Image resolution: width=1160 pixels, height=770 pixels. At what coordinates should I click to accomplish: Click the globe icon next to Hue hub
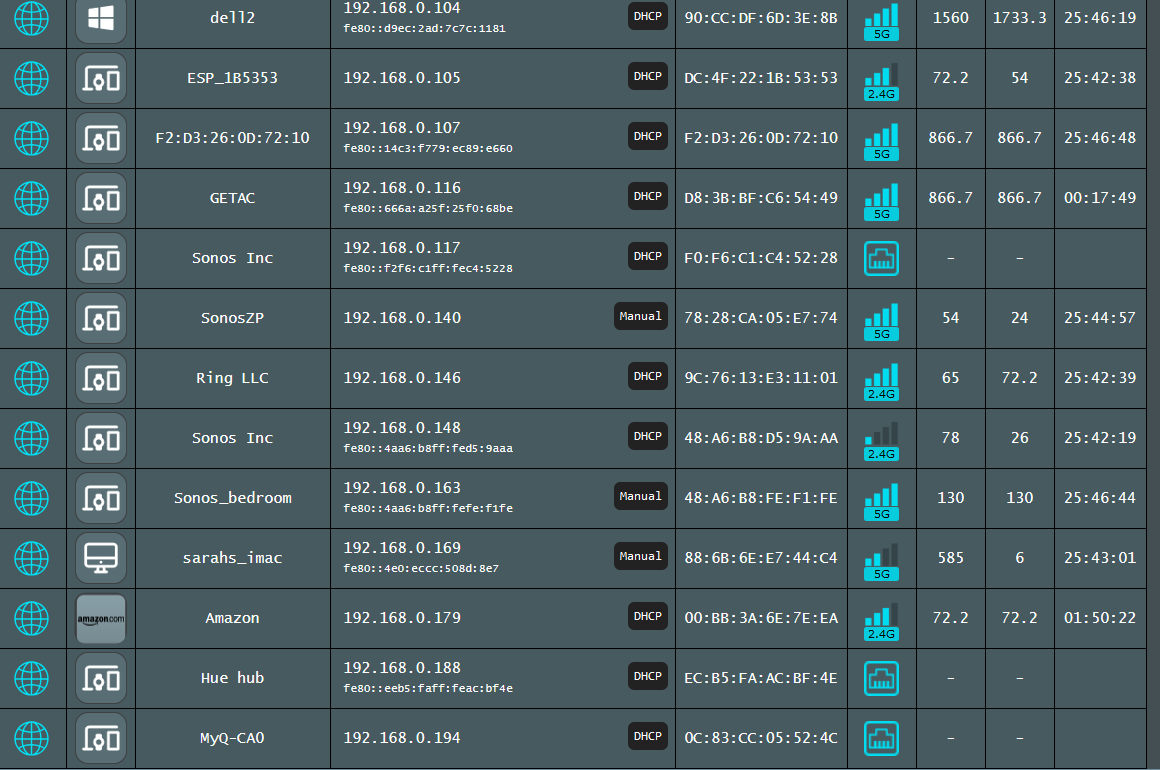coord(32,678)
